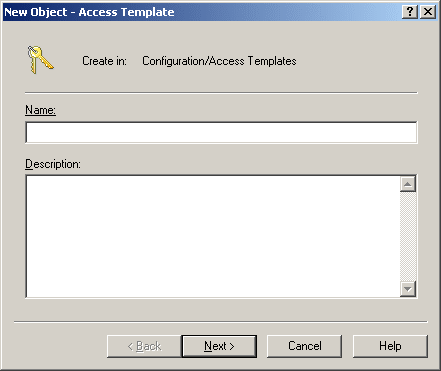The width and height of the screenshot is (441, 371).
Task: Focus the Name text field
Action: (221, 132)
